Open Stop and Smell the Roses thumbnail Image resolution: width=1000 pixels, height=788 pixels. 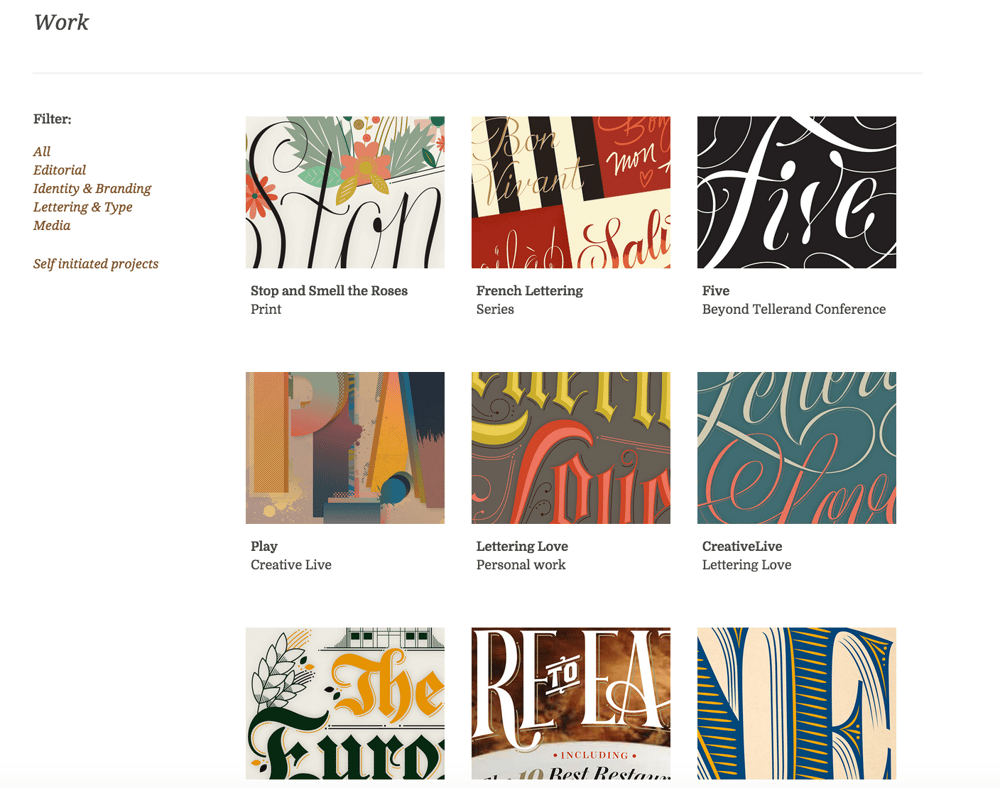(x=345, y=192)
